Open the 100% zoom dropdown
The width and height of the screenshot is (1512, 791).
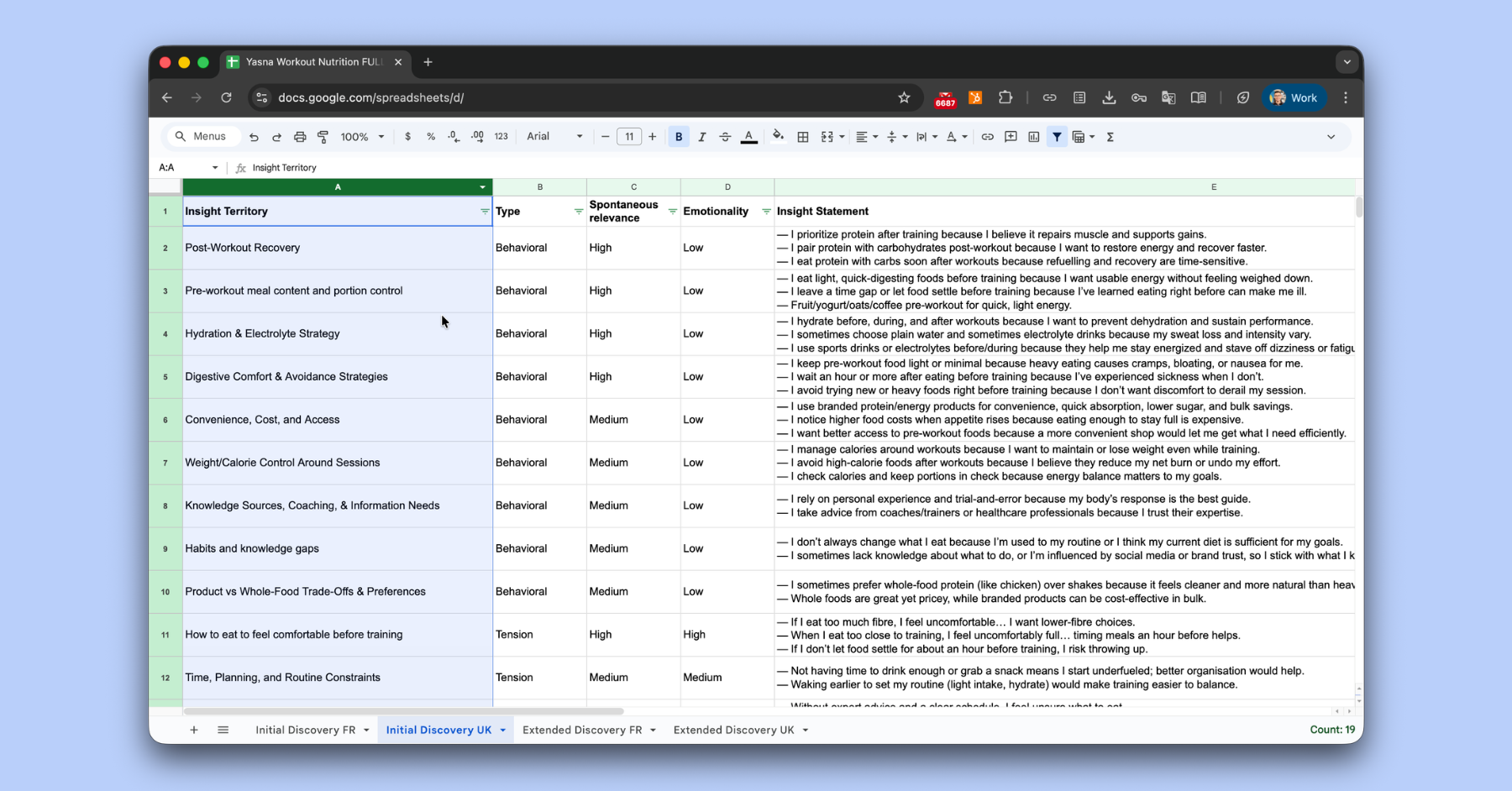[362, 137]
